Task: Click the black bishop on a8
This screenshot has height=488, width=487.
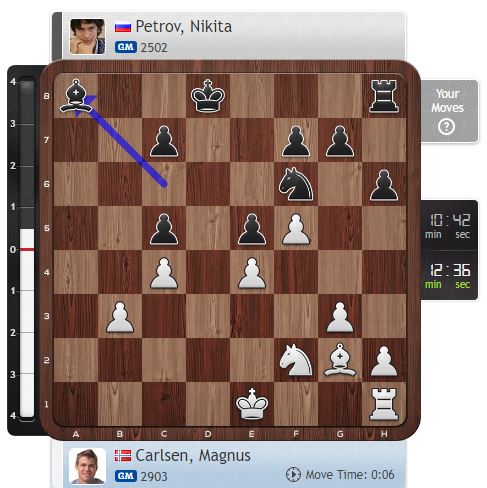Action: tap(76, 96)
